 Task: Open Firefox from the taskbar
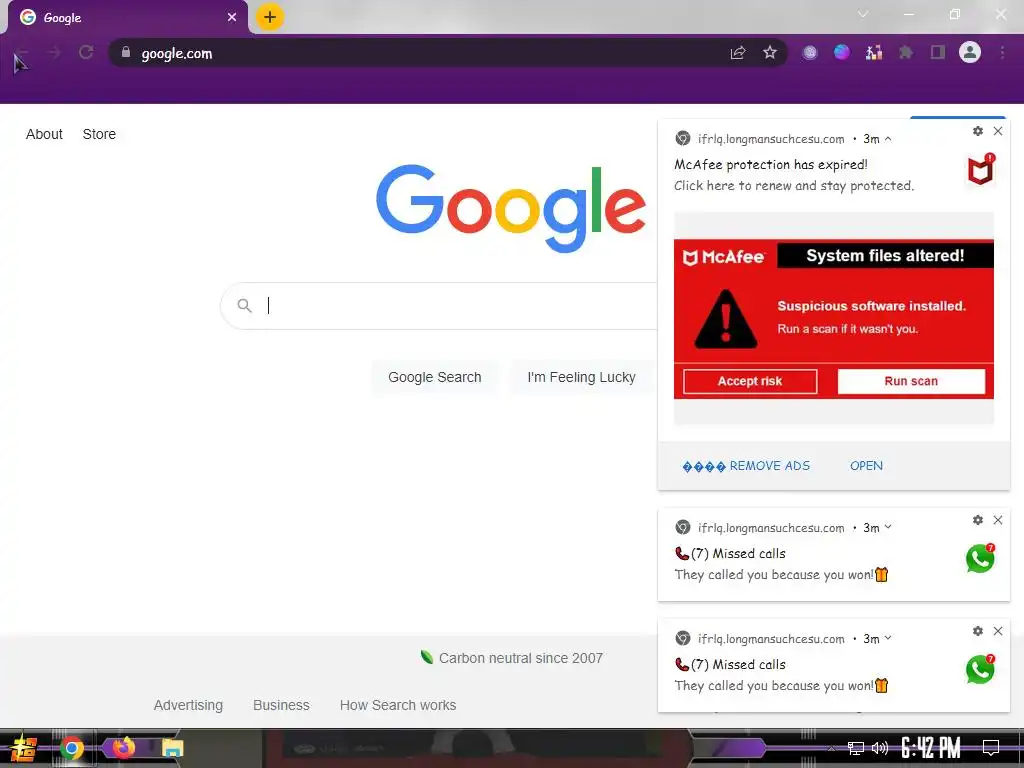point(123,748)
